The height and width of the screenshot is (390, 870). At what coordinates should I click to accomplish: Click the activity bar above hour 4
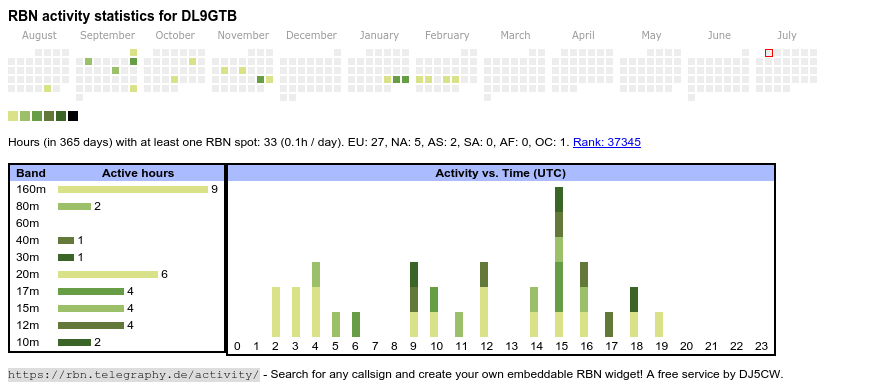click(316, 300)
